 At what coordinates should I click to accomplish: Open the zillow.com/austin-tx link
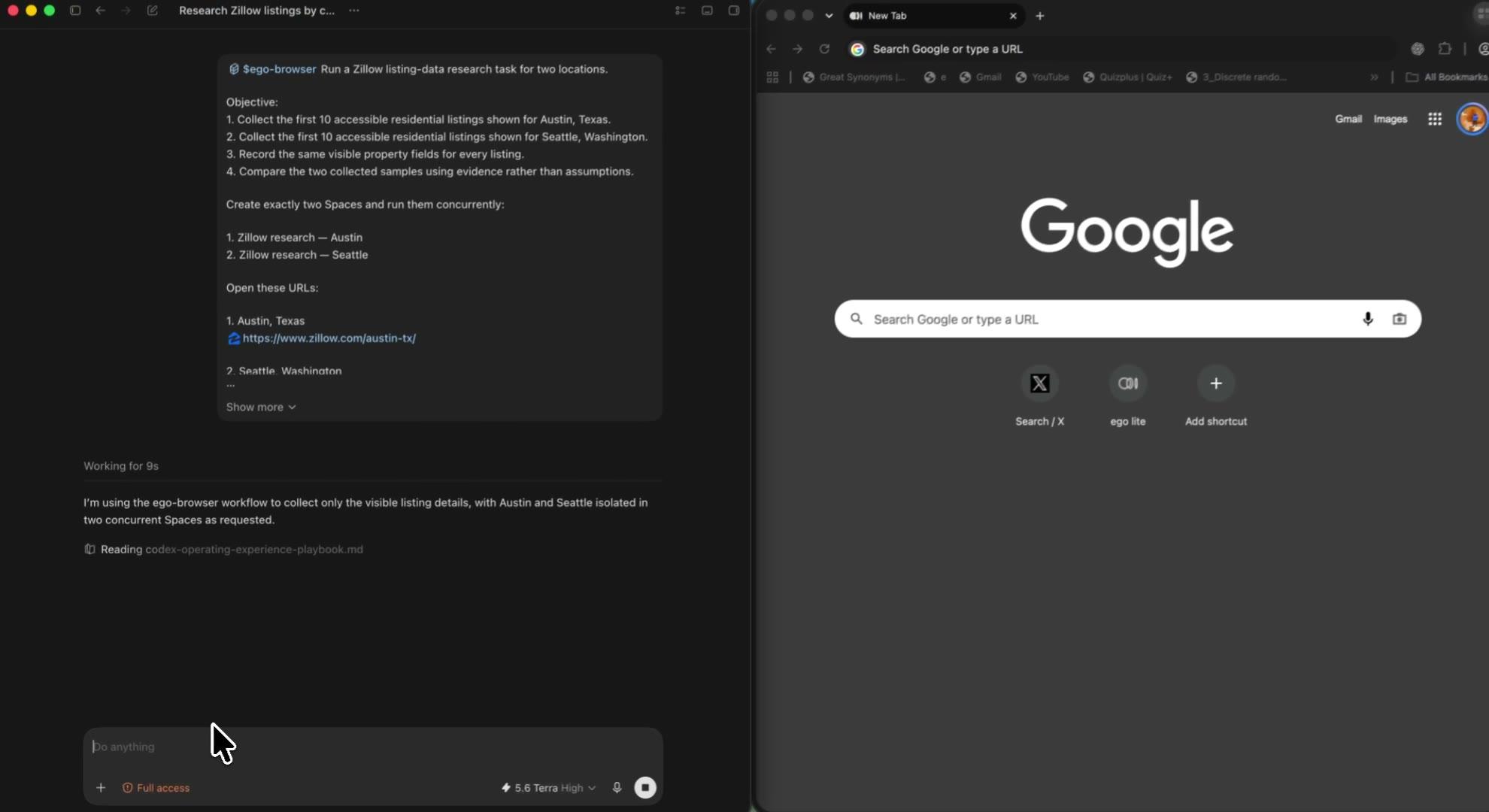(x=329, y=338)
